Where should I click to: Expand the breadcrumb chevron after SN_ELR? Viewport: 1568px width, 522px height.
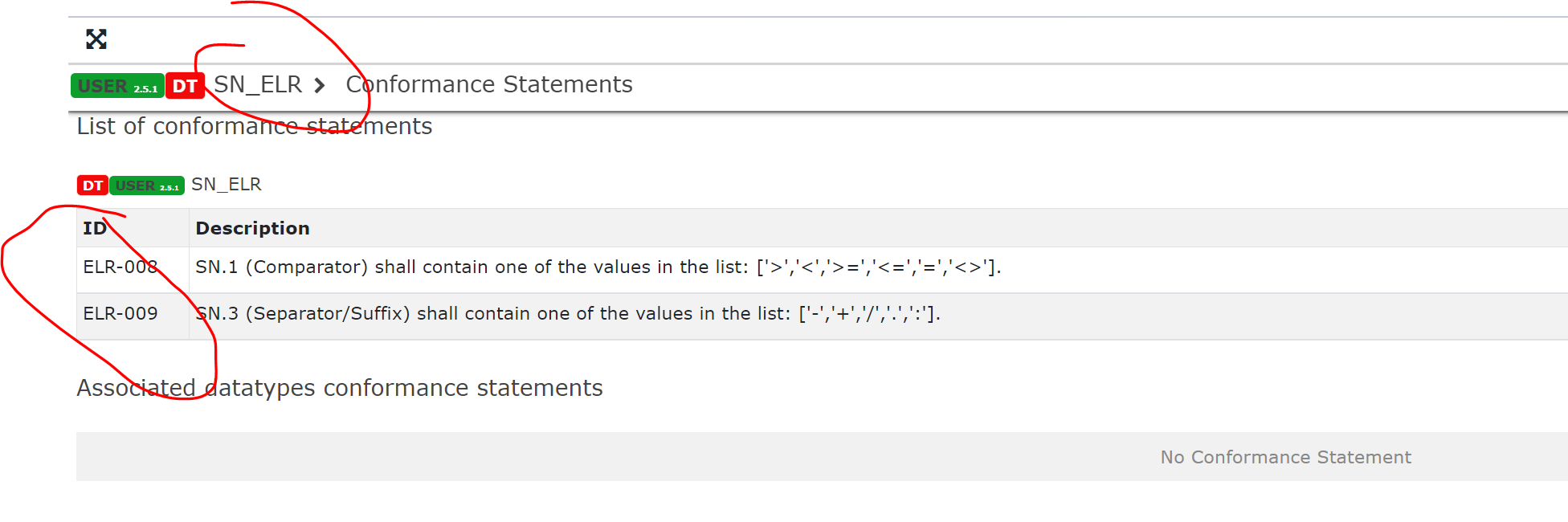tap(320, 85)
